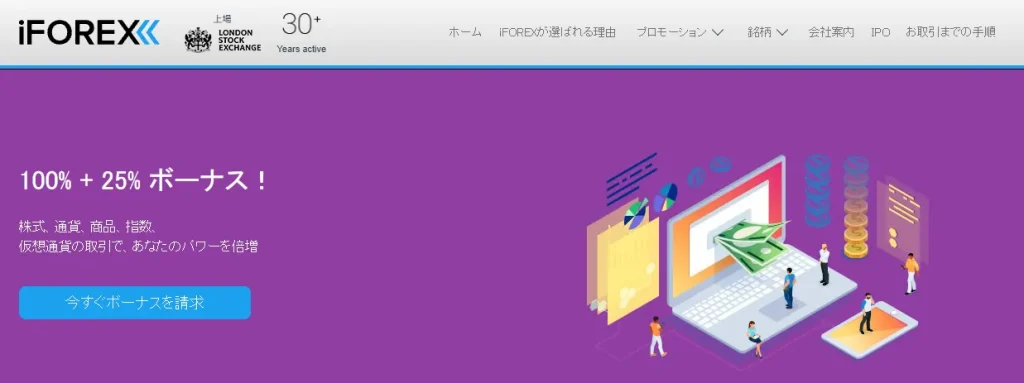The height and width of the screenshot is (383, 1024).
Task: Open the IPO page
Action: [880, 32]
